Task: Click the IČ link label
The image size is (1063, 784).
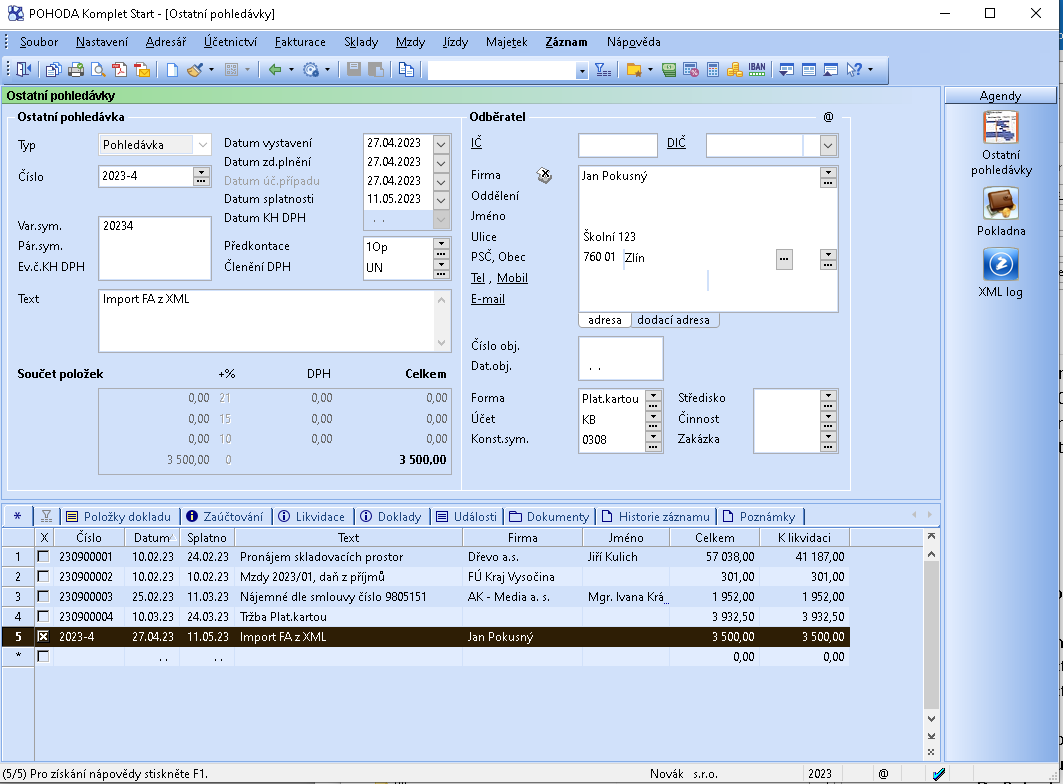Action: 477,142
